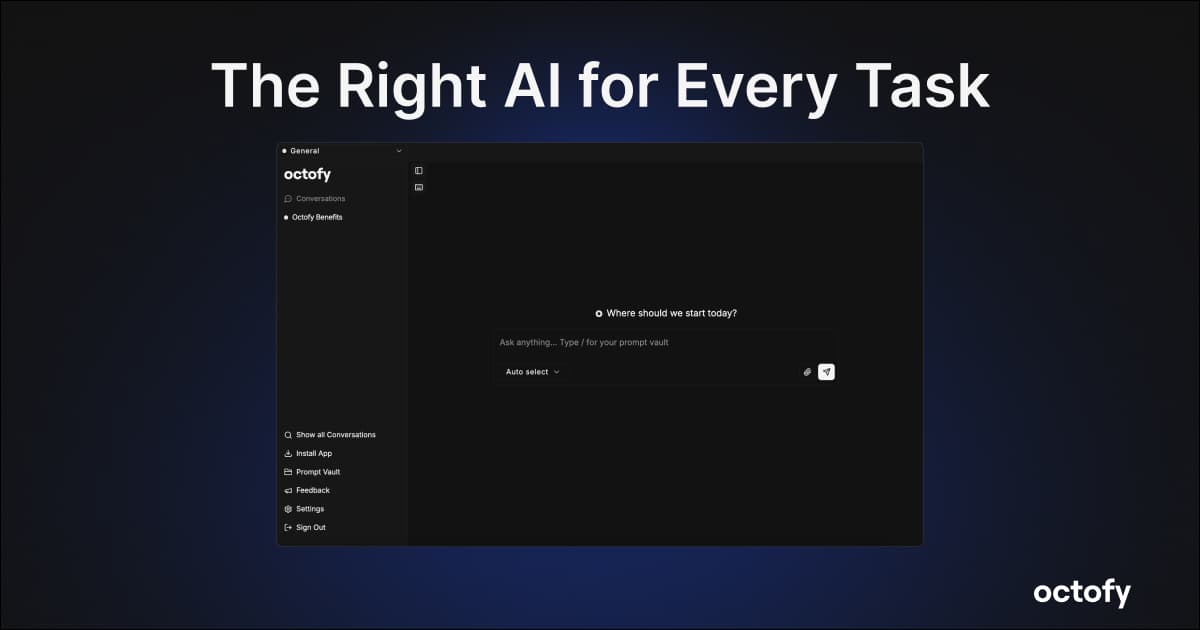Open the Prompt Vault
This screenshot has width=1200, height=630.
tap(312, 472)
